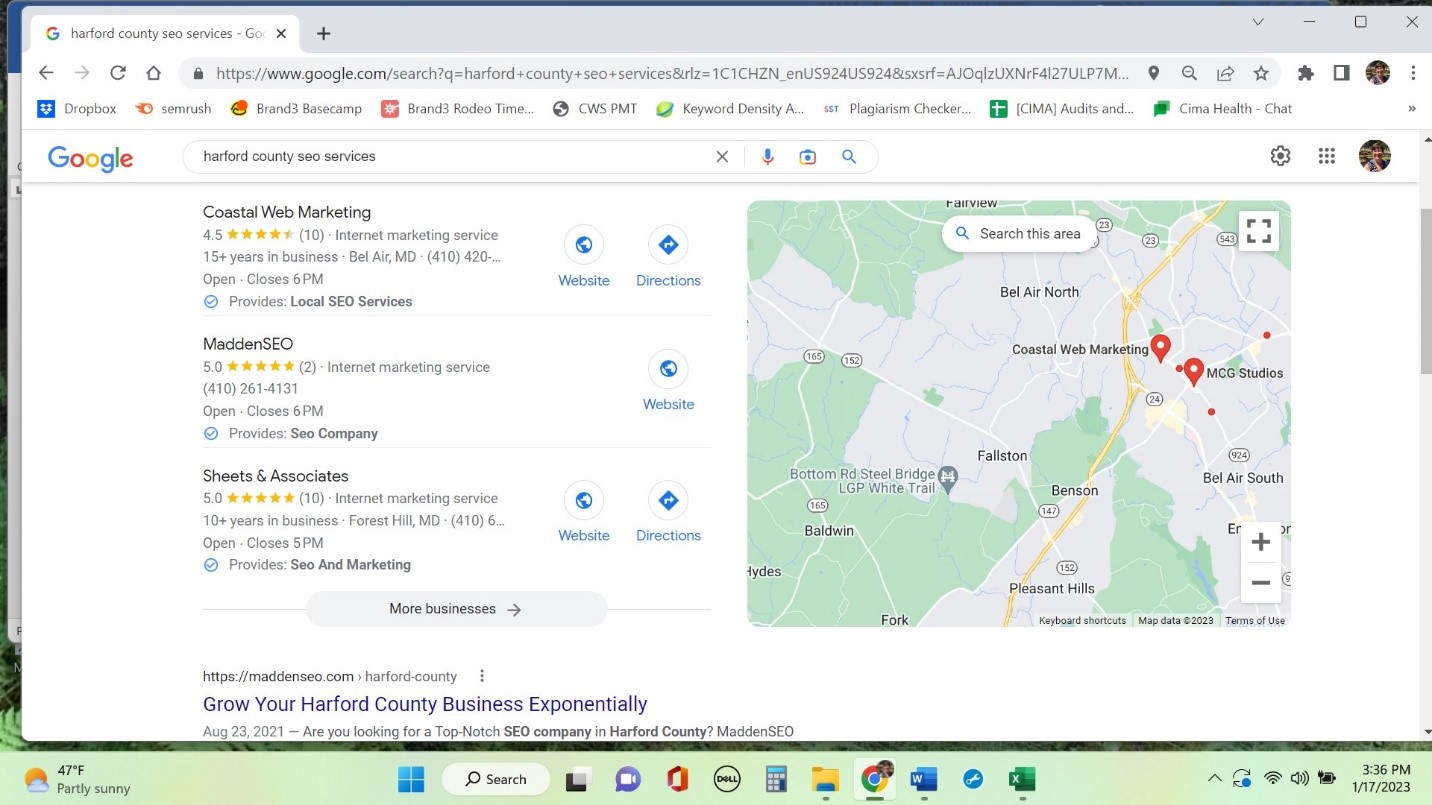Open the weather widget showing 47°F

[x=78, y=779]
